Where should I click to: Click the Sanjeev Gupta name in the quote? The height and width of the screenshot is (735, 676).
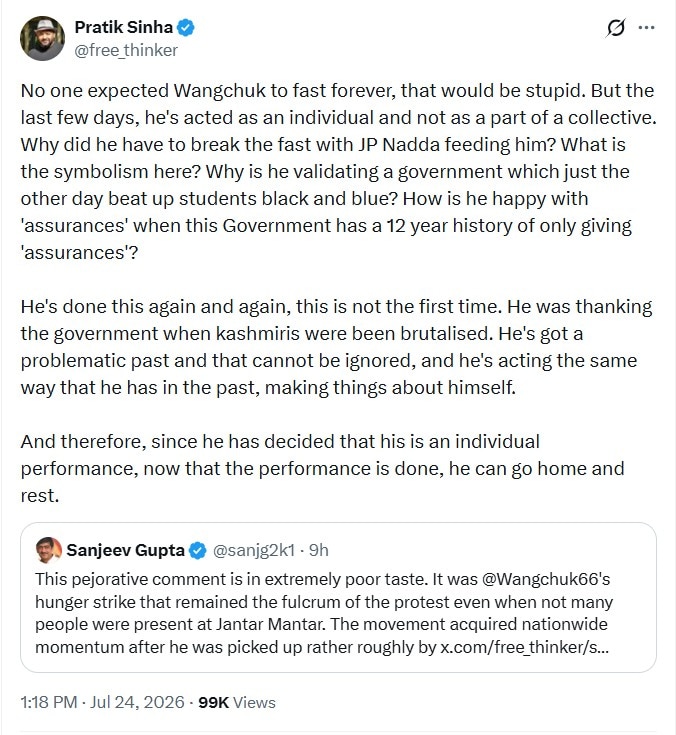click(x=125, y=550)
